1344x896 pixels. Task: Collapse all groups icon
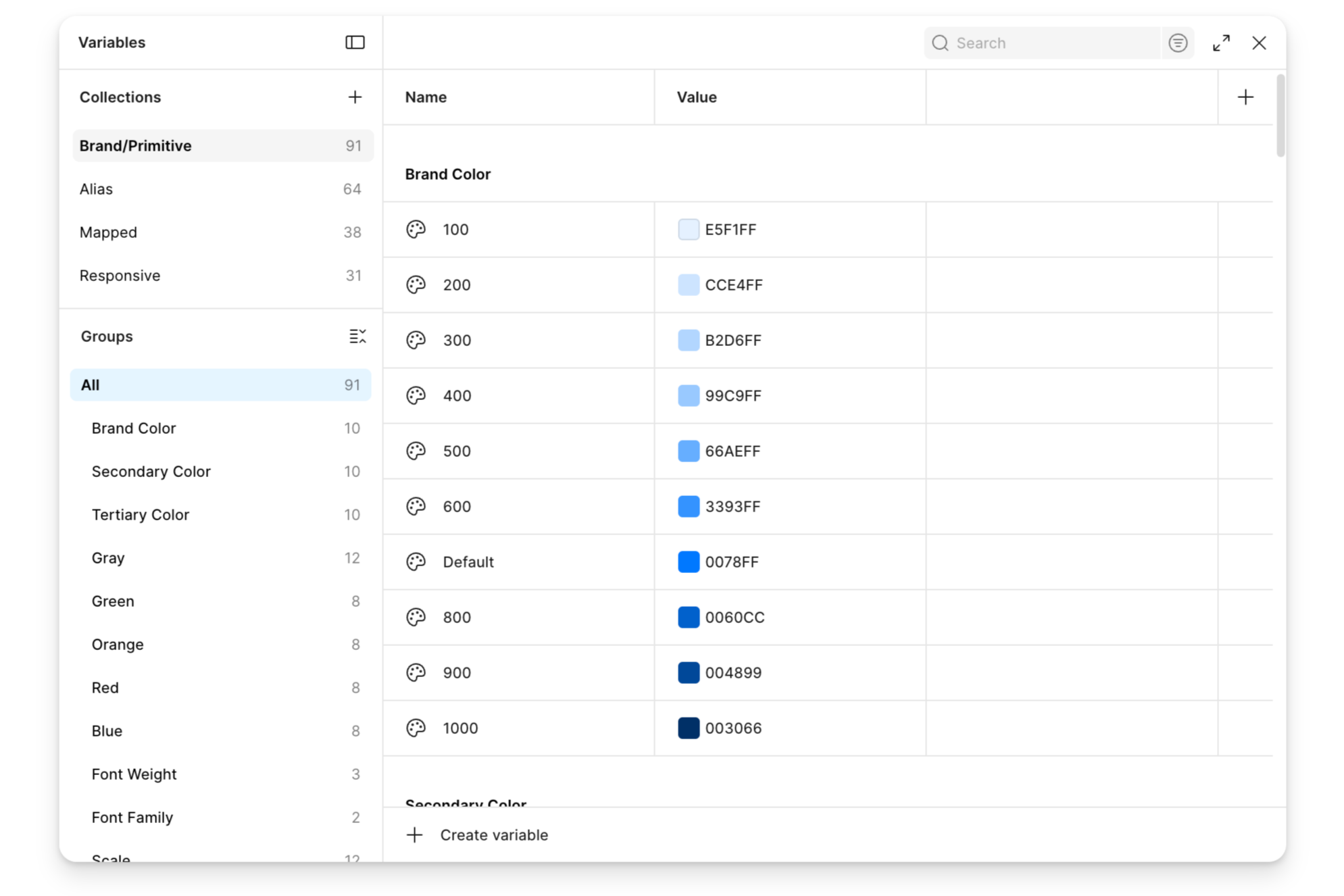pos(357,336)
